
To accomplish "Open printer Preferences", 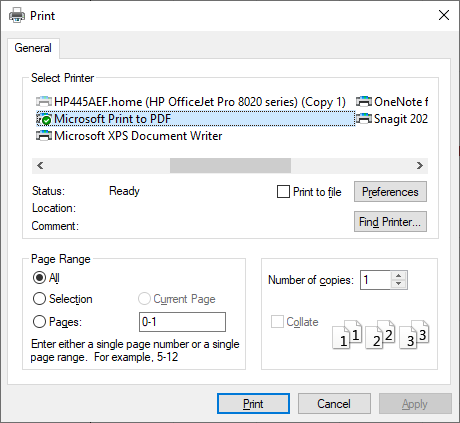I will [x=390, y=192].
